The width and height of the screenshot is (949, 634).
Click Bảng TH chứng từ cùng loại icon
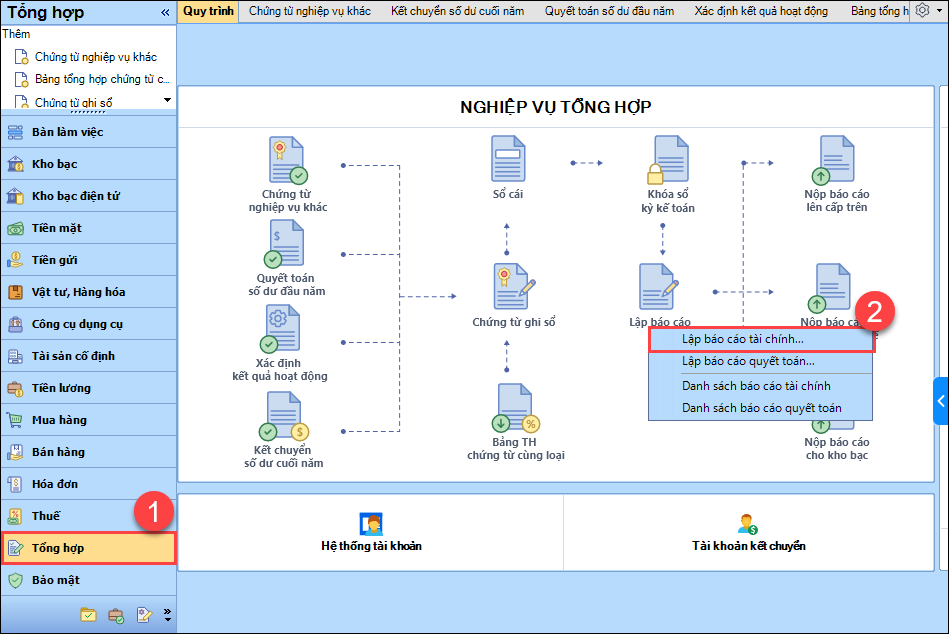(515, 409)
